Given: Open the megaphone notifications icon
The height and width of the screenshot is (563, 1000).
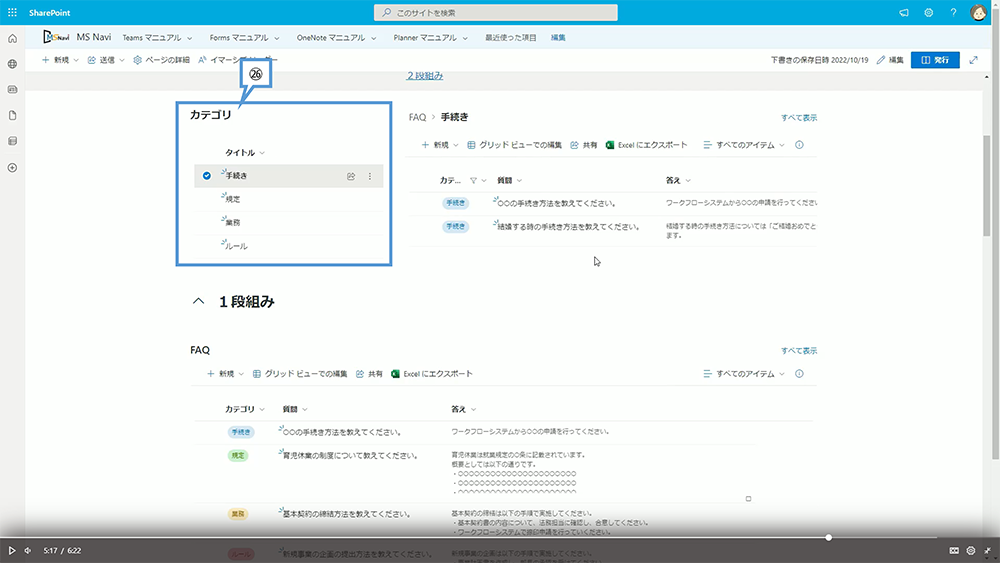Looking at the screenshot, I should [x=904, y=13].
